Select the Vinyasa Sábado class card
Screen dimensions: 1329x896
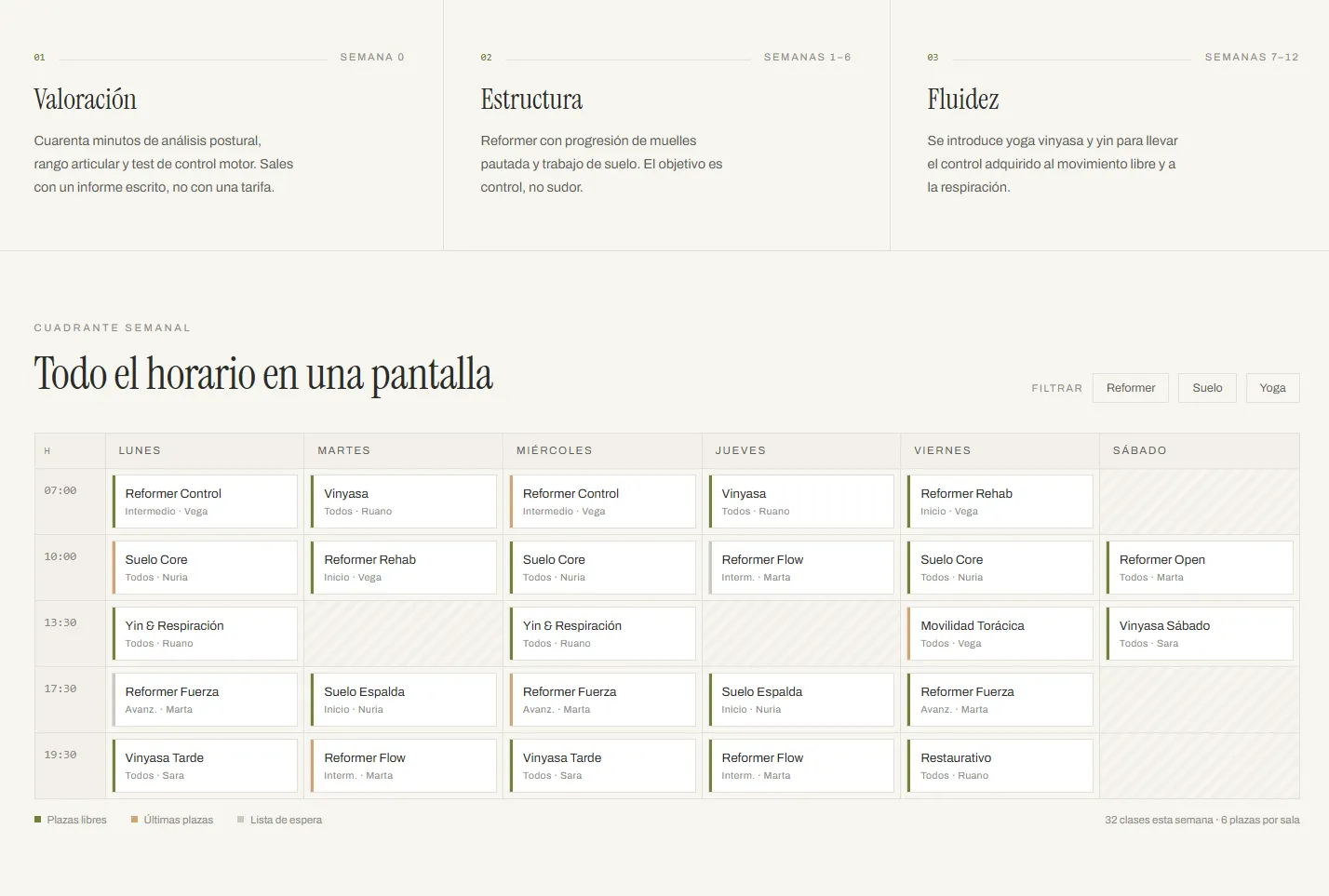point(1200,634)
